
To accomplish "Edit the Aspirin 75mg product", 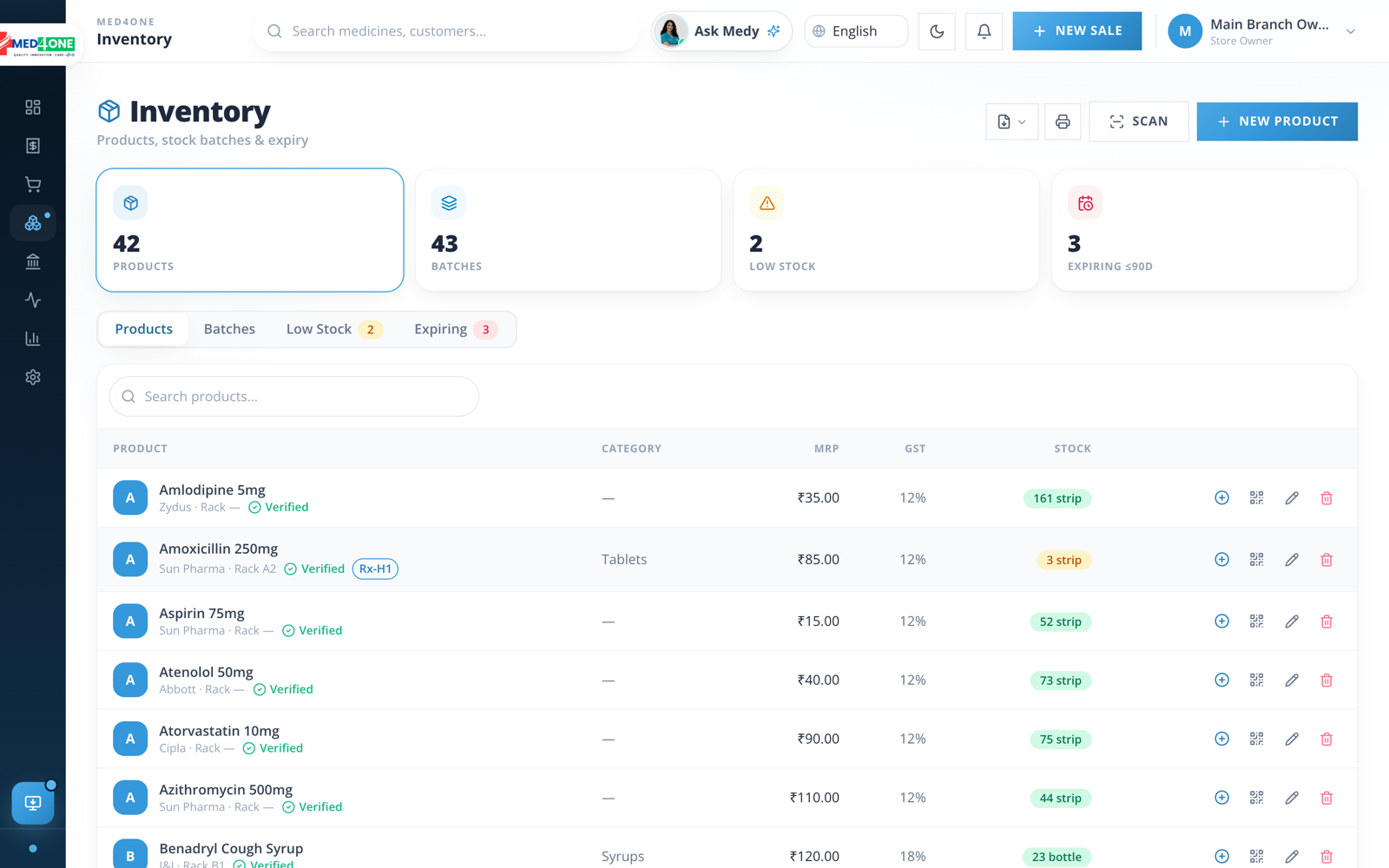I will tap(1292, 621).
